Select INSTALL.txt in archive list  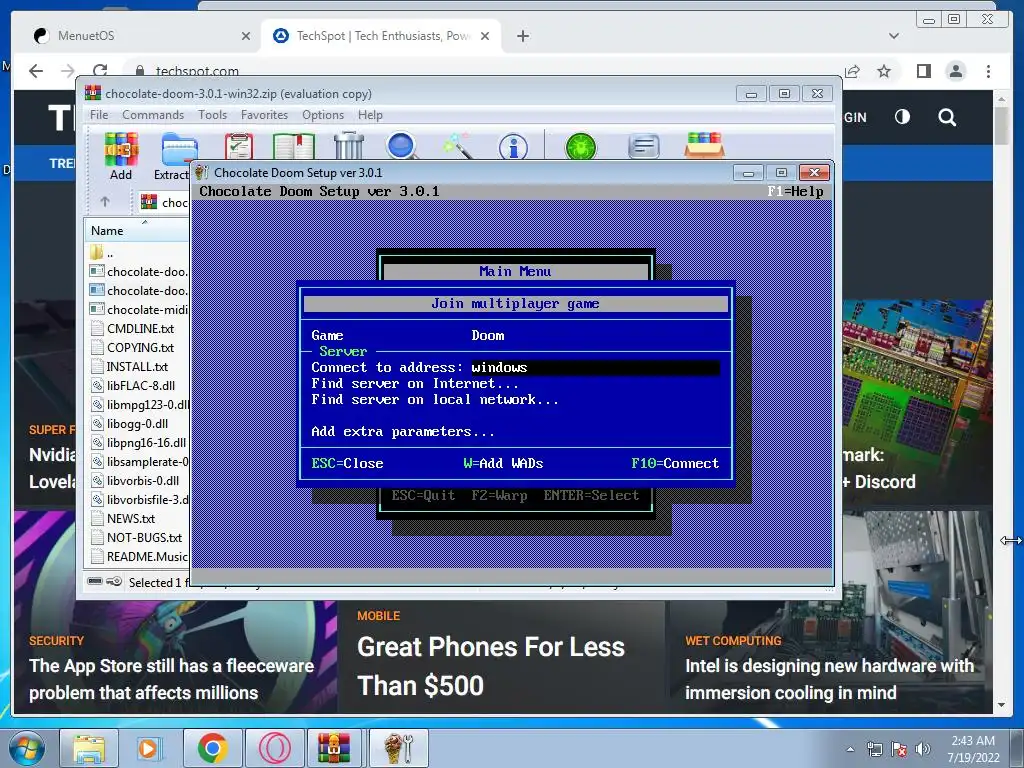point(137,366)
